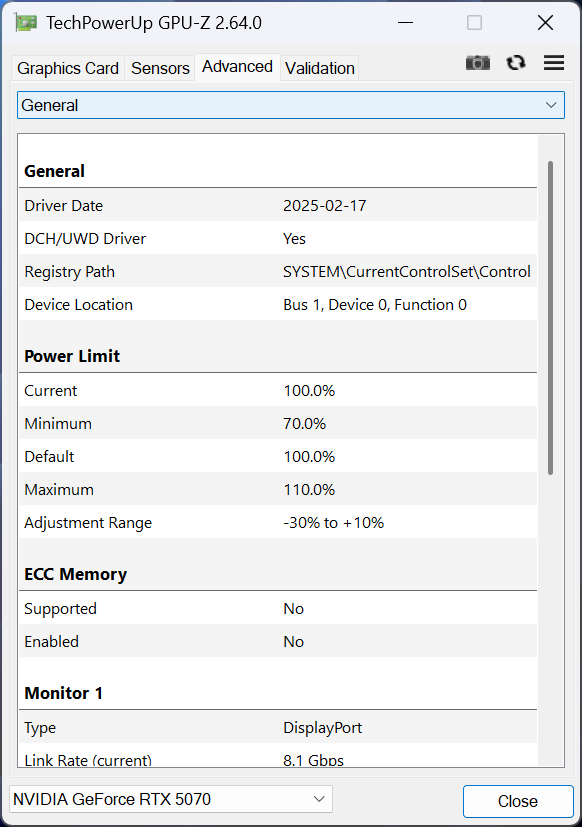
Task: Select the Validation tab
Action: click(x=319, y=68)
